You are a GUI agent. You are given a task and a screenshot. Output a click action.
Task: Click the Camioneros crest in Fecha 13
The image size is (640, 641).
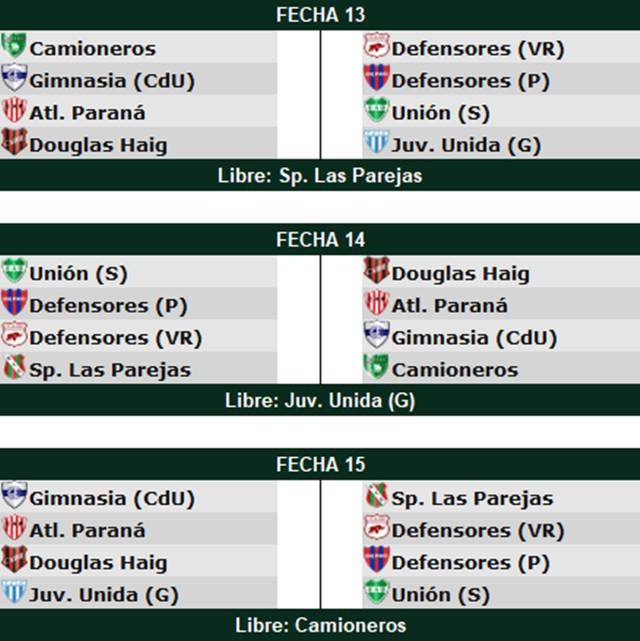(14, 47)
